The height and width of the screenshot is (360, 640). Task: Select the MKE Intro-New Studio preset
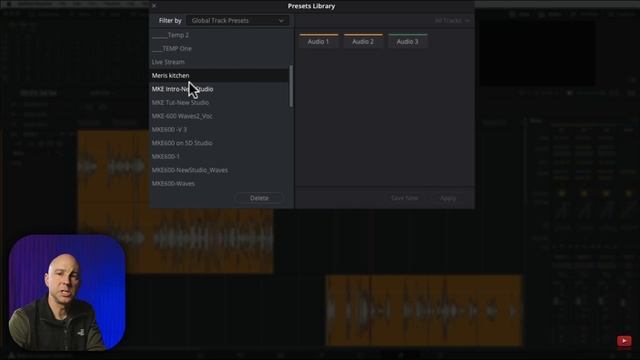220,89
